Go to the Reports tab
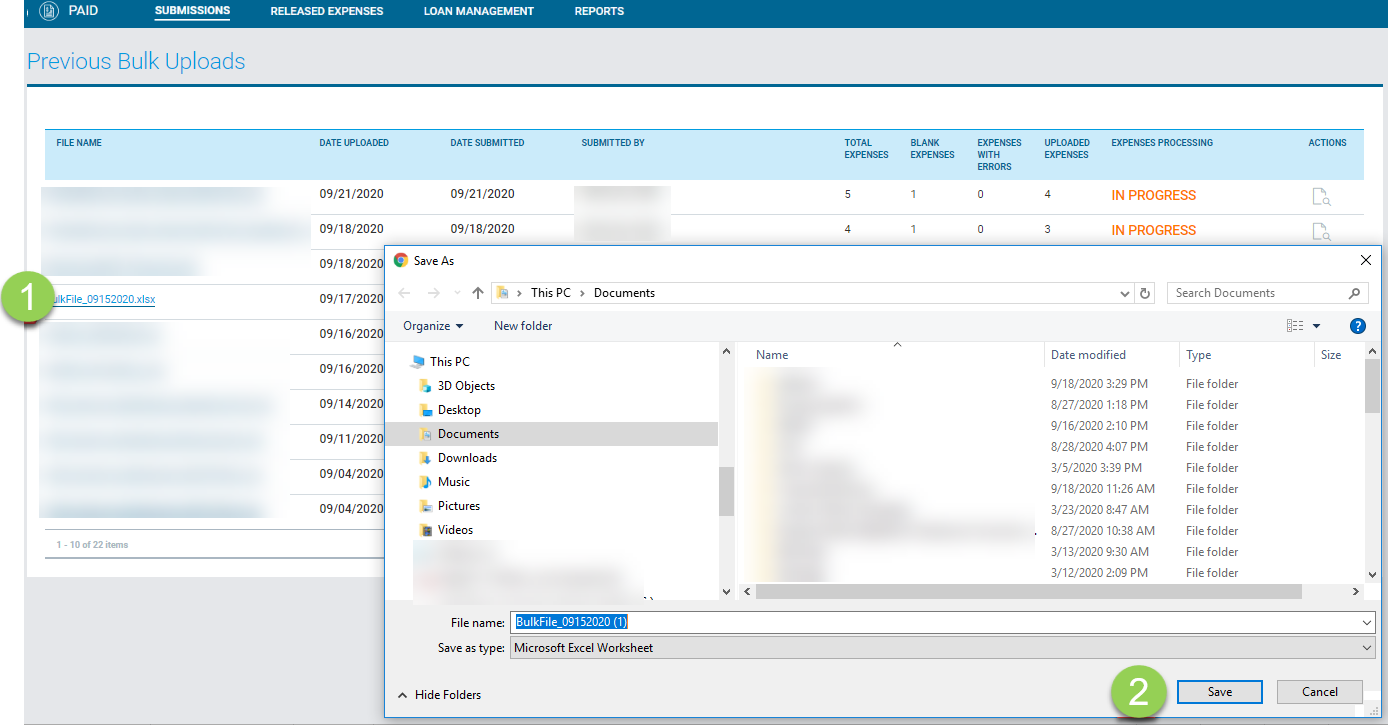This screenshot has height=725, width=1388. click(599, 12)
